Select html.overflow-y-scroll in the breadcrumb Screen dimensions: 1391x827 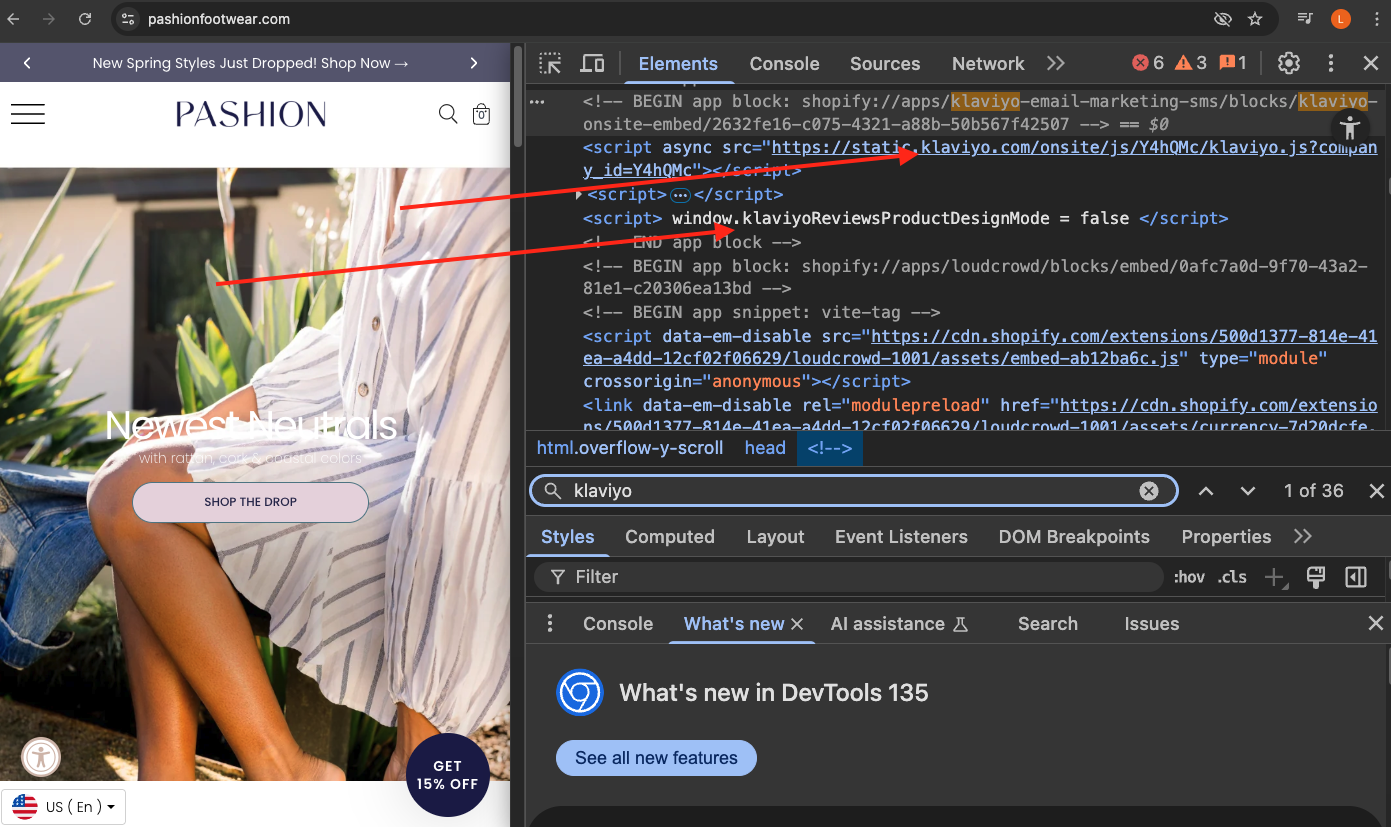630,448
